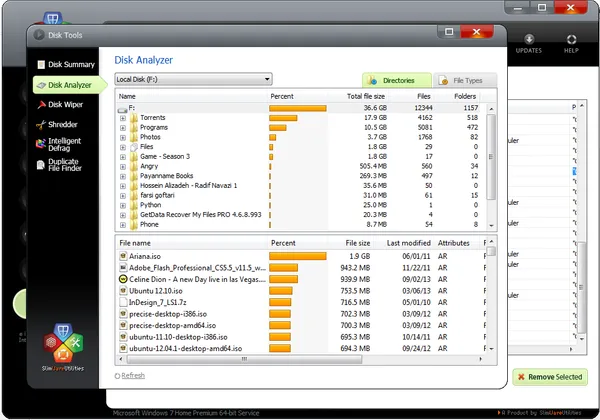
Task: Expand the Python folder
Action: click(x=123, y=206)
